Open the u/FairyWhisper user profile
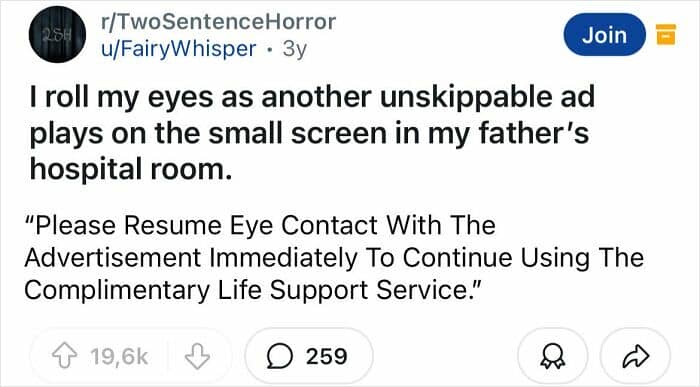The height and width of the screenshot is (387, 700). click(179, 49)
